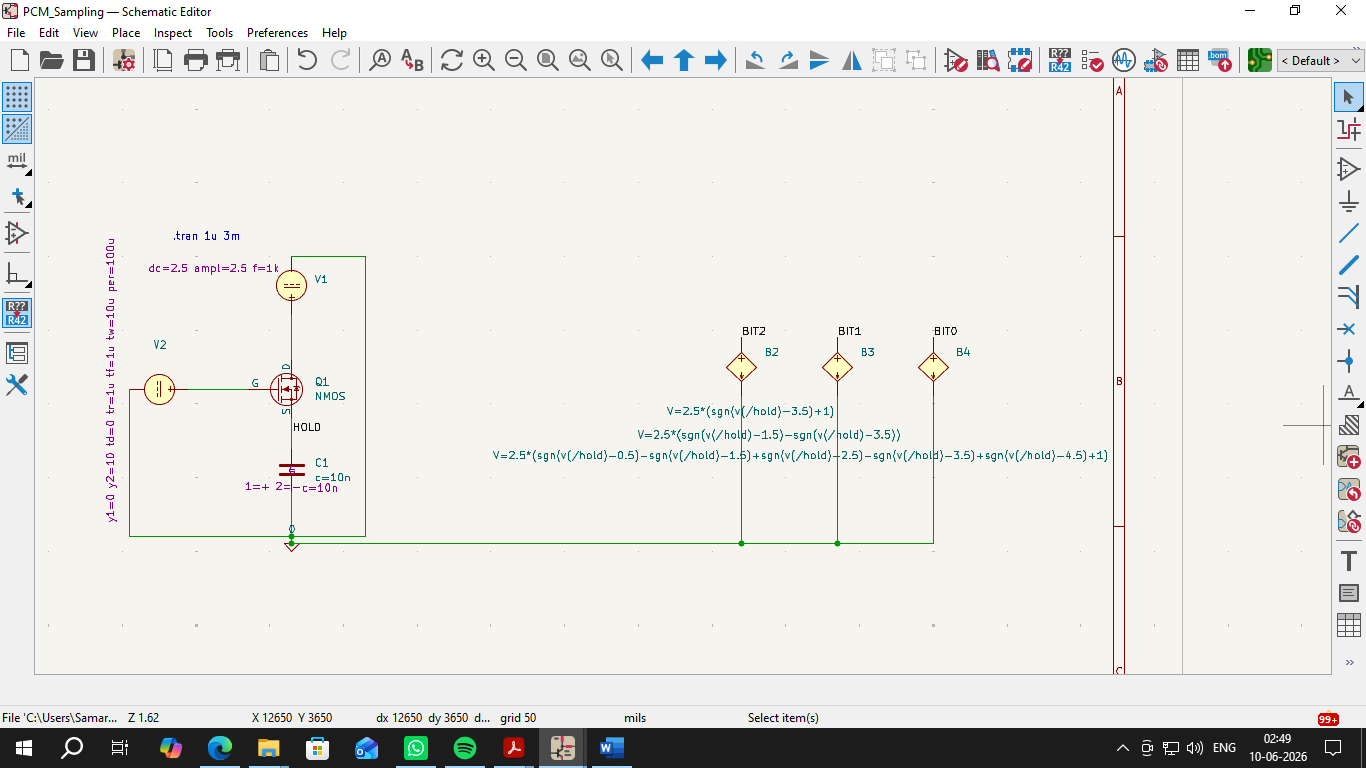Open the Preferences menu

tap(277, 33)
